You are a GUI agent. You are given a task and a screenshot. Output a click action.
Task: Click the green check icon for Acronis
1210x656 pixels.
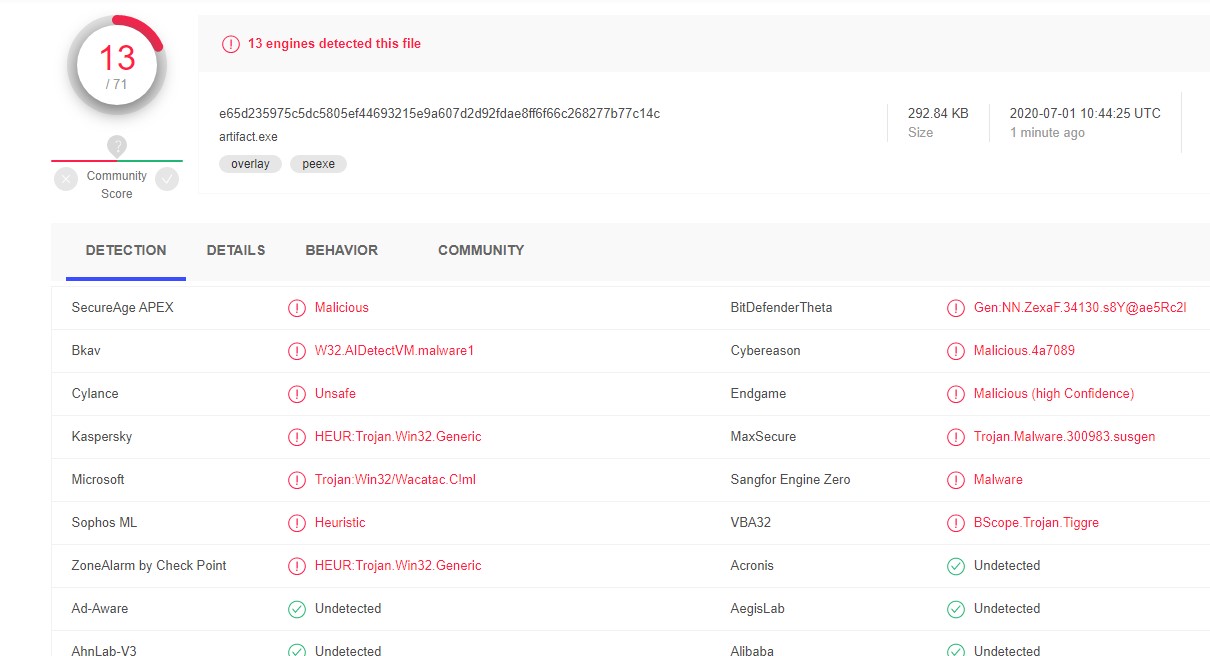point(955,566)
